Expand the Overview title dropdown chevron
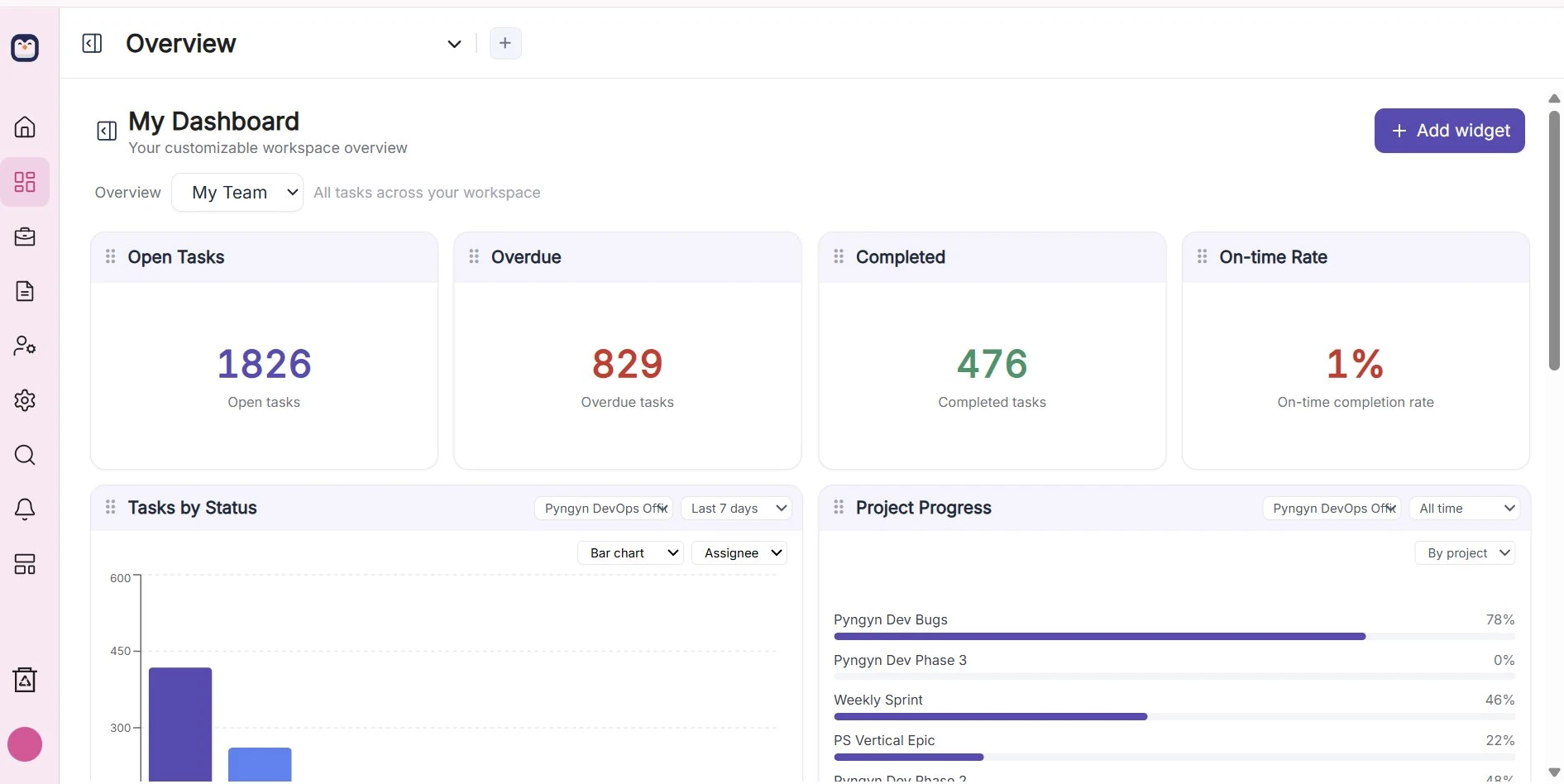This screenshot has width=1564, height=784. 454,44
